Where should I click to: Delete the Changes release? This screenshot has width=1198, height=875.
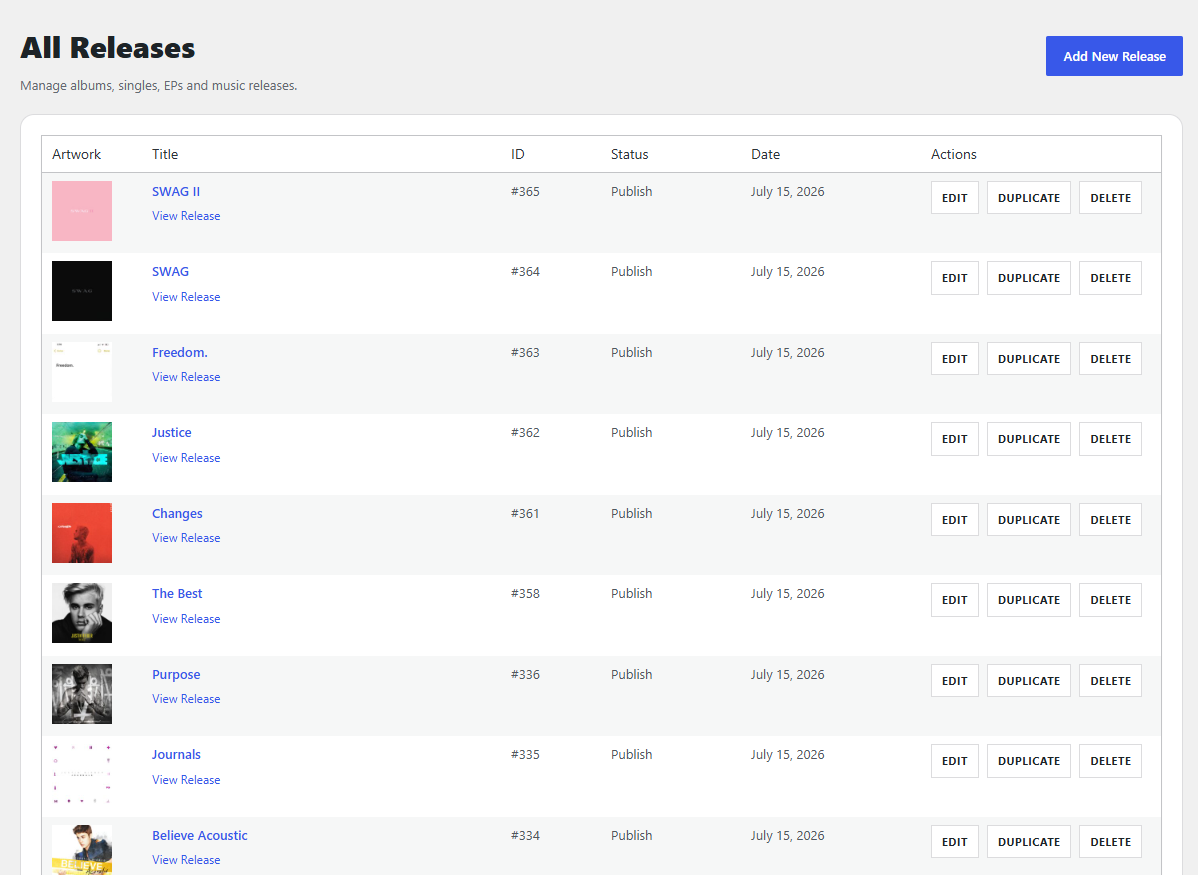click(1110, 520)
